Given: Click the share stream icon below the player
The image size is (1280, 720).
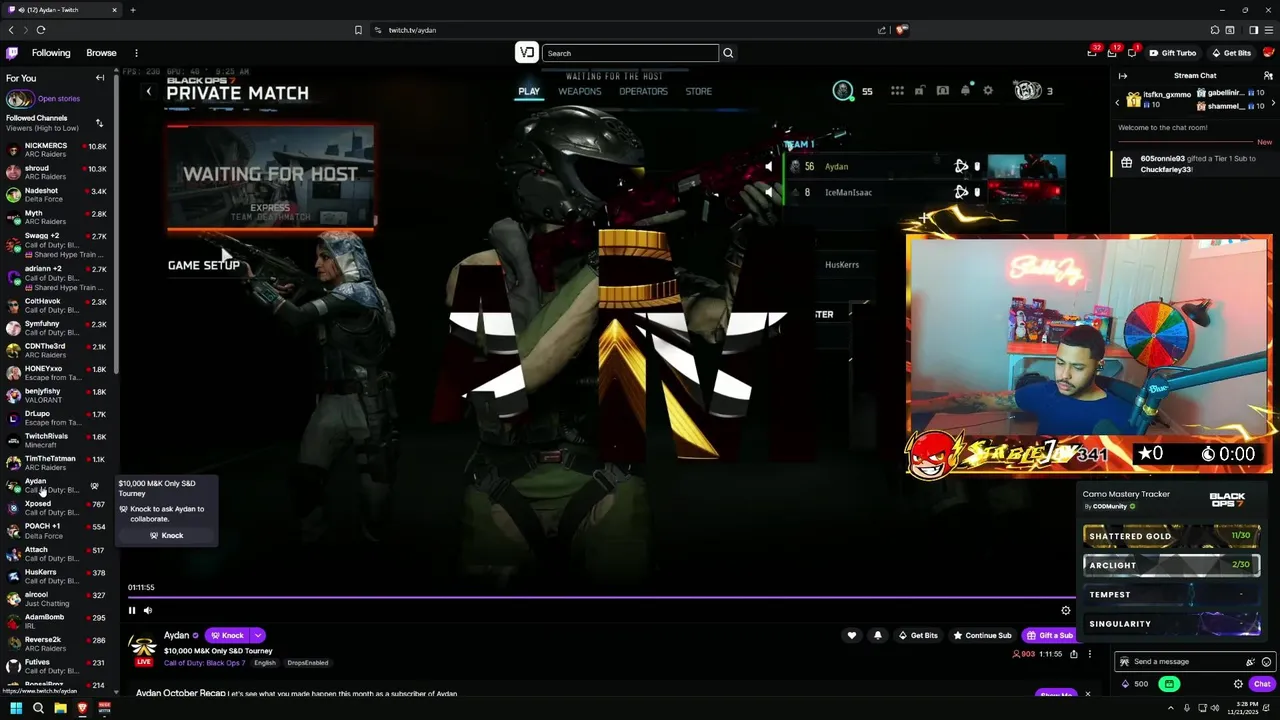Looking at the screenshot, I should point(1074,654).
